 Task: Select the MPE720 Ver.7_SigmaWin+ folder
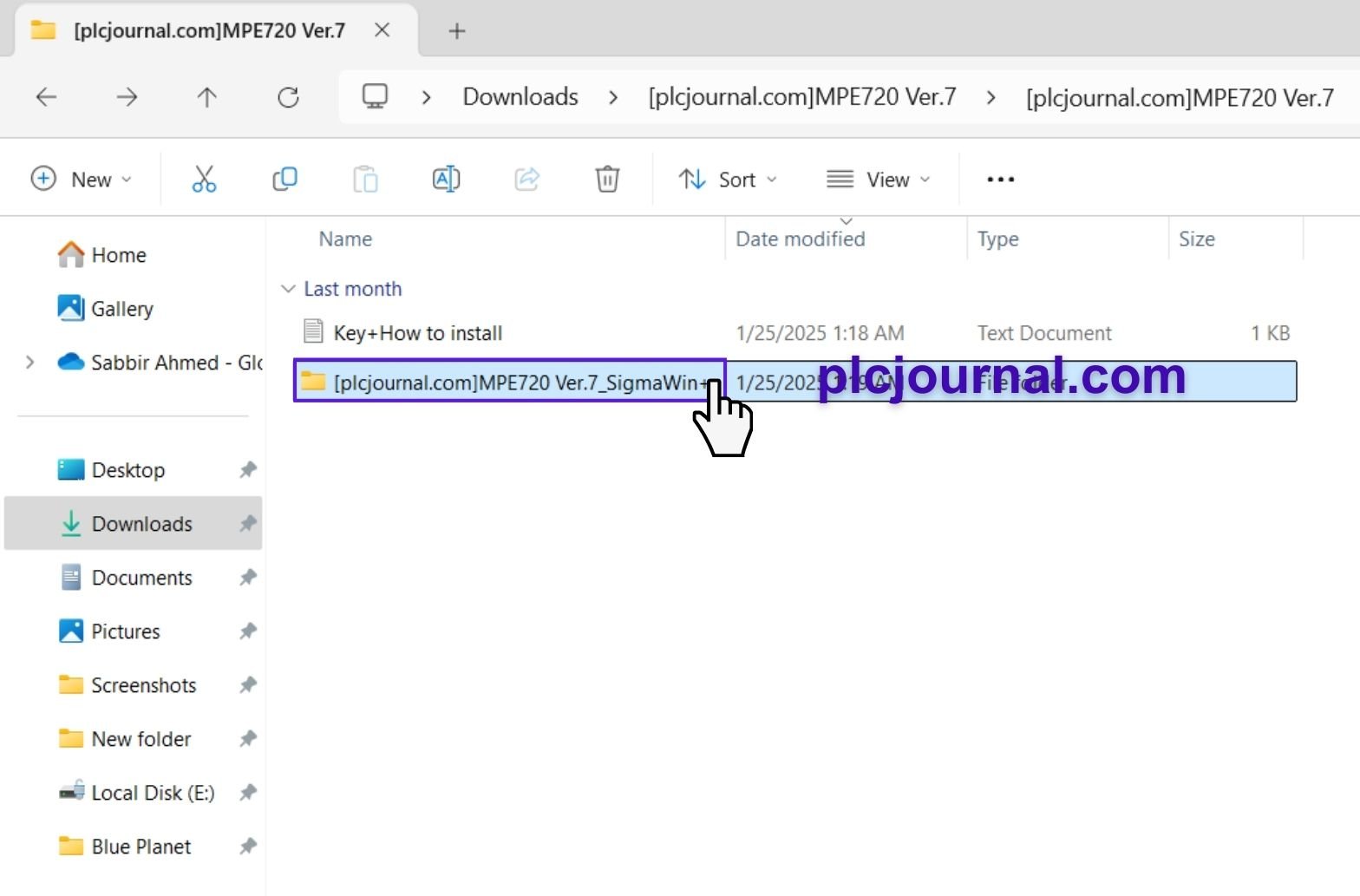tap(795, 382)
